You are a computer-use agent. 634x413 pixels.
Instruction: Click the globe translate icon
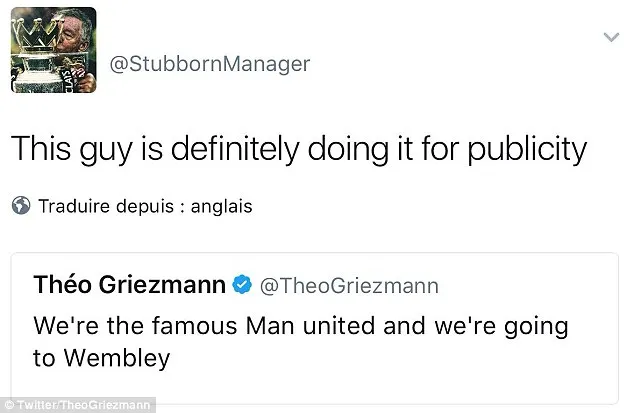pyautogui.click(x=20, y=207)
